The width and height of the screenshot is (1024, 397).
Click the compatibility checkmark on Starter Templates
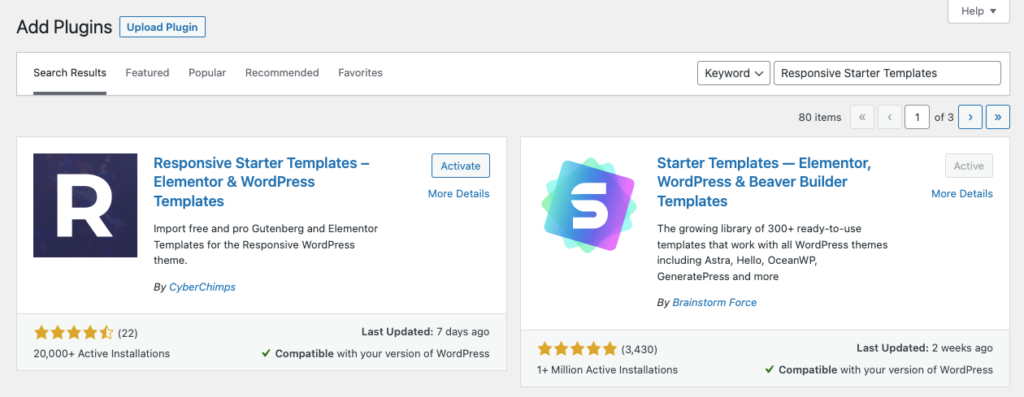(x=770, y=370)
